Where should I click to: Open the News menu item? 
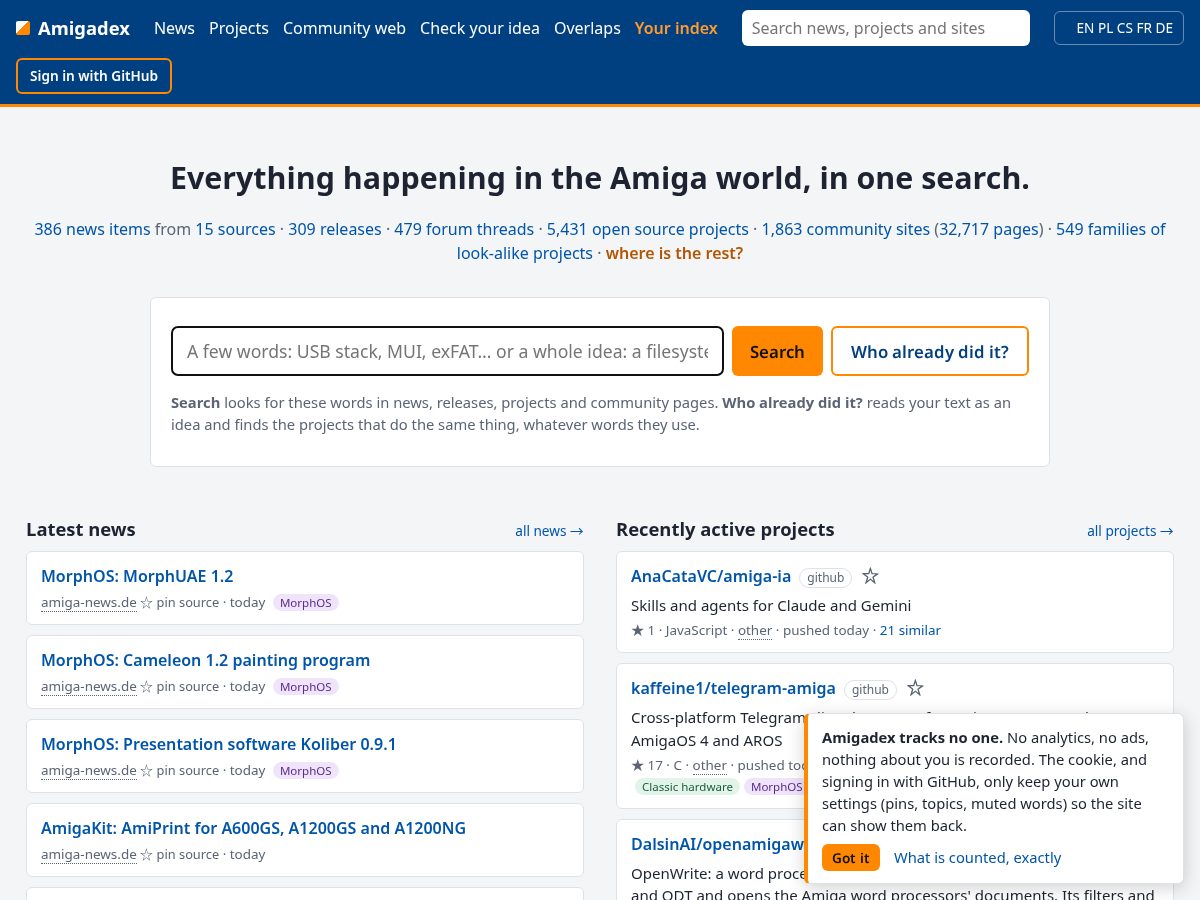(174, 28)
